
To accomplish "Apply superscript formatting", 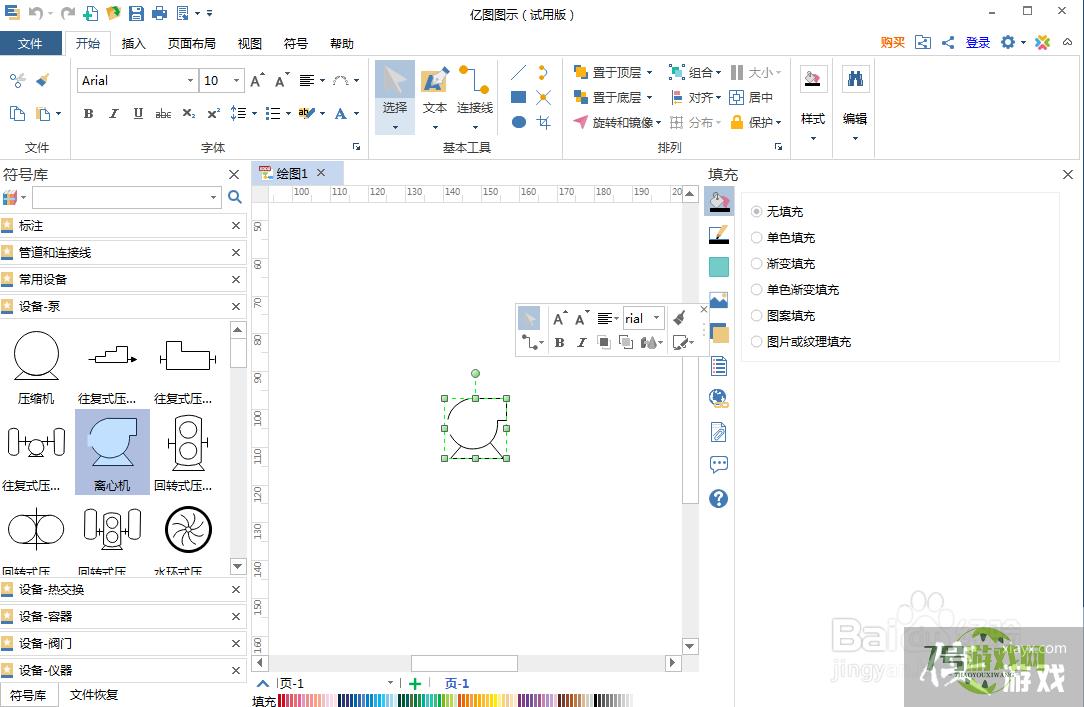I will tap(214, 113).
